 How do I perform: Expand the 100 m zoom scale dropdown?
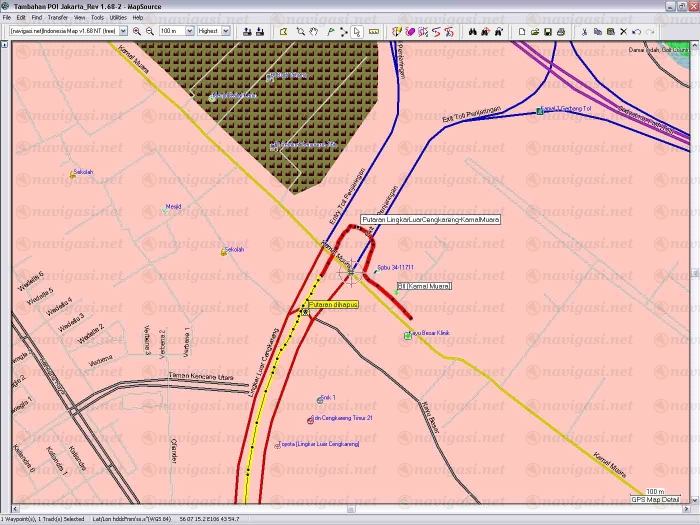189,31
